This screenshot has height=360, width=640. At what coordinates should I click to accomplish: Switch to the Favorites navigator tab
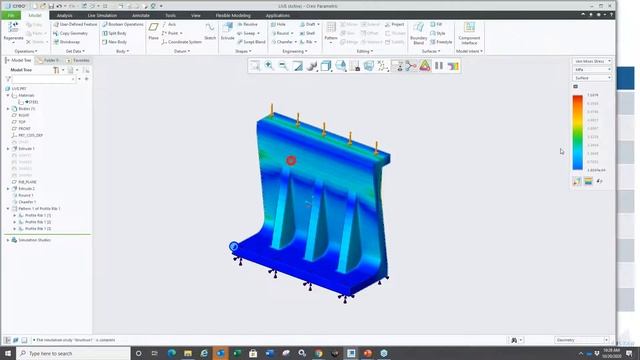(78, 60)
